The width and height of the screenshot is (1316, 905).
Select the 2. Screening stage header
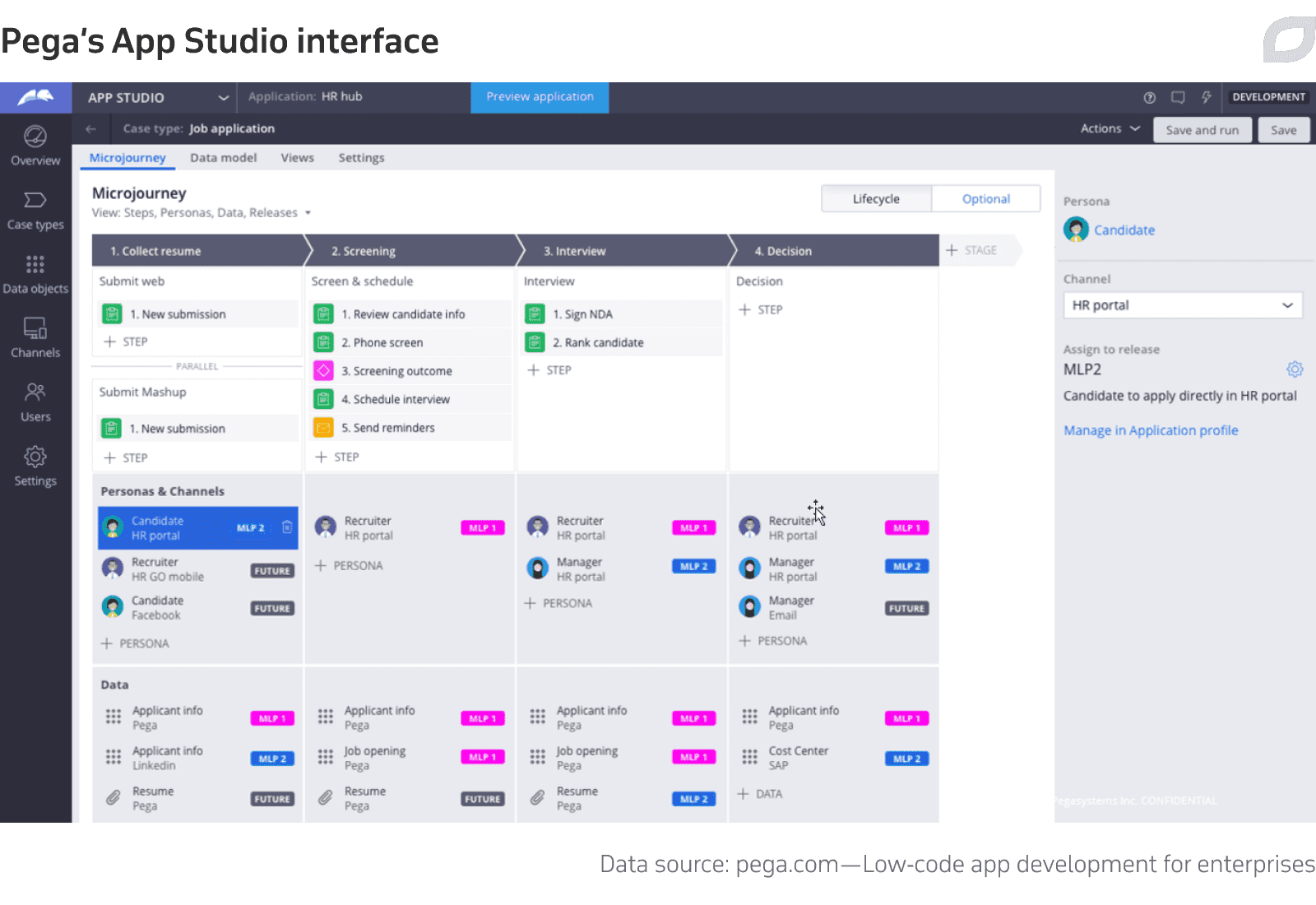coord(411,251)
